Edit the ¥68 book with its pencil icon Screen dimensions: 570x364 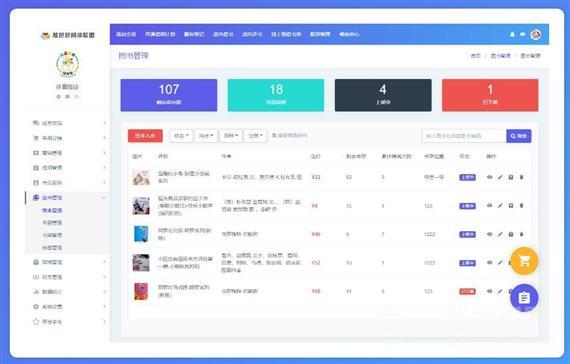(x=500, y=291)
